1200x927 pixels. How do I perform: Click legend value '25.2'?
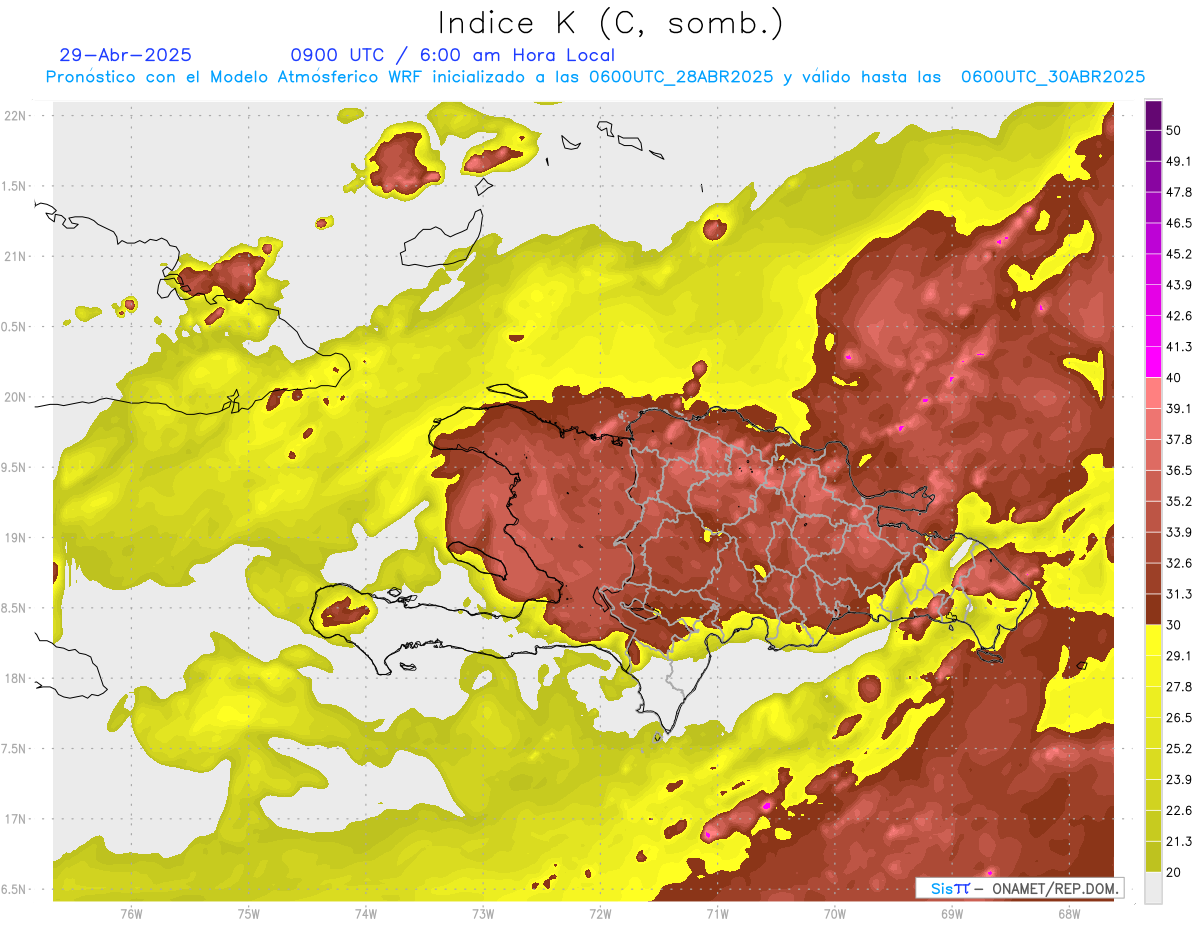click(x=1179, y=748)
